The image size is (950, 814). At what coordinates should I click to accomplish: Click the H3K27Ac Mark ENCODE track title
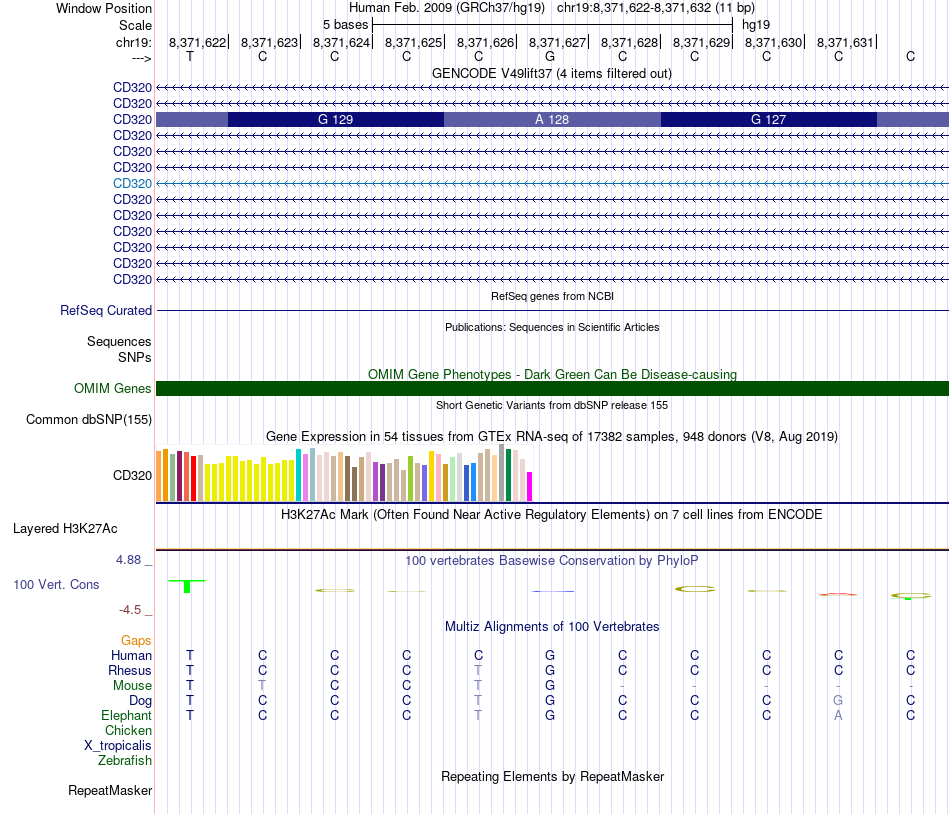point(552,514)
